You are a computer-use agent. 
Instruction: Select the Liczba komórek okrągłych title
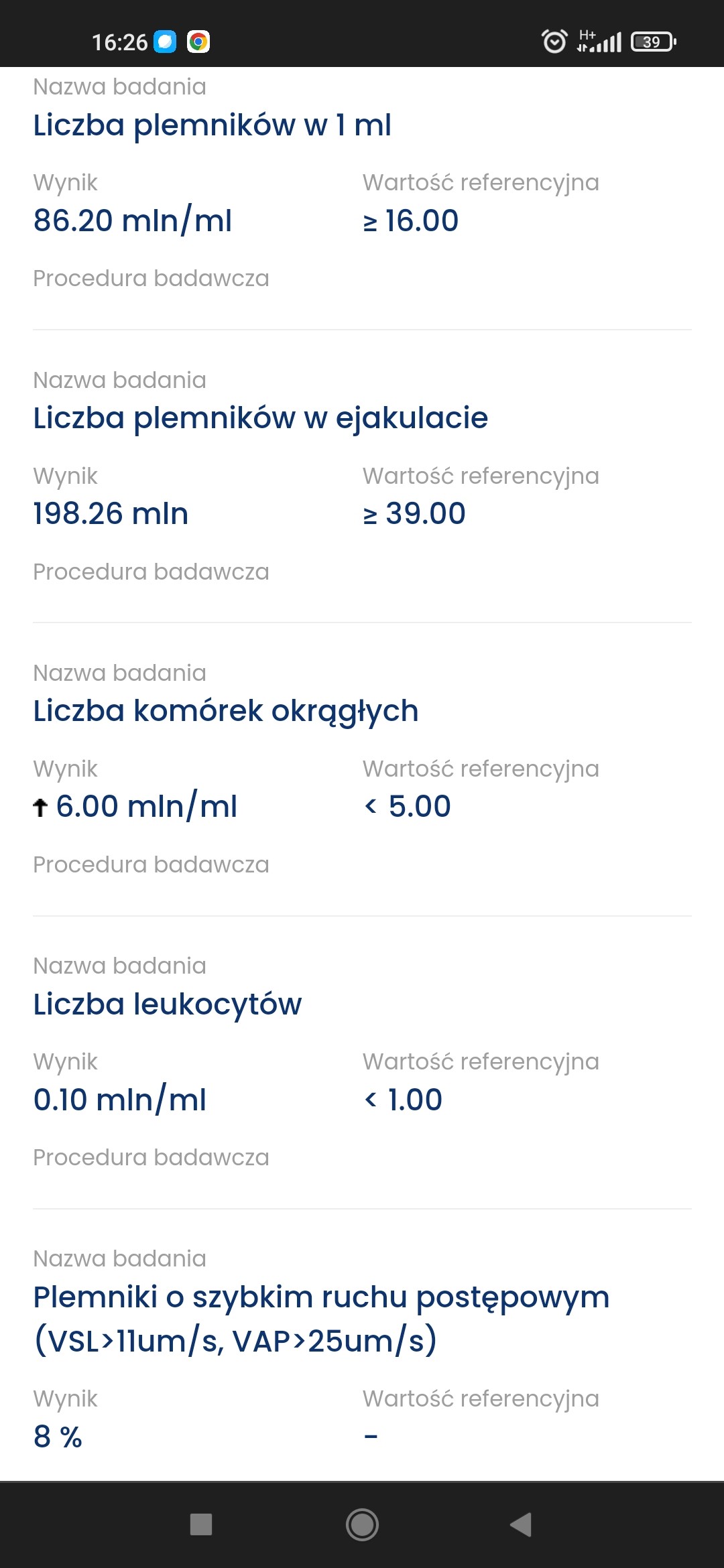point(225,711)
